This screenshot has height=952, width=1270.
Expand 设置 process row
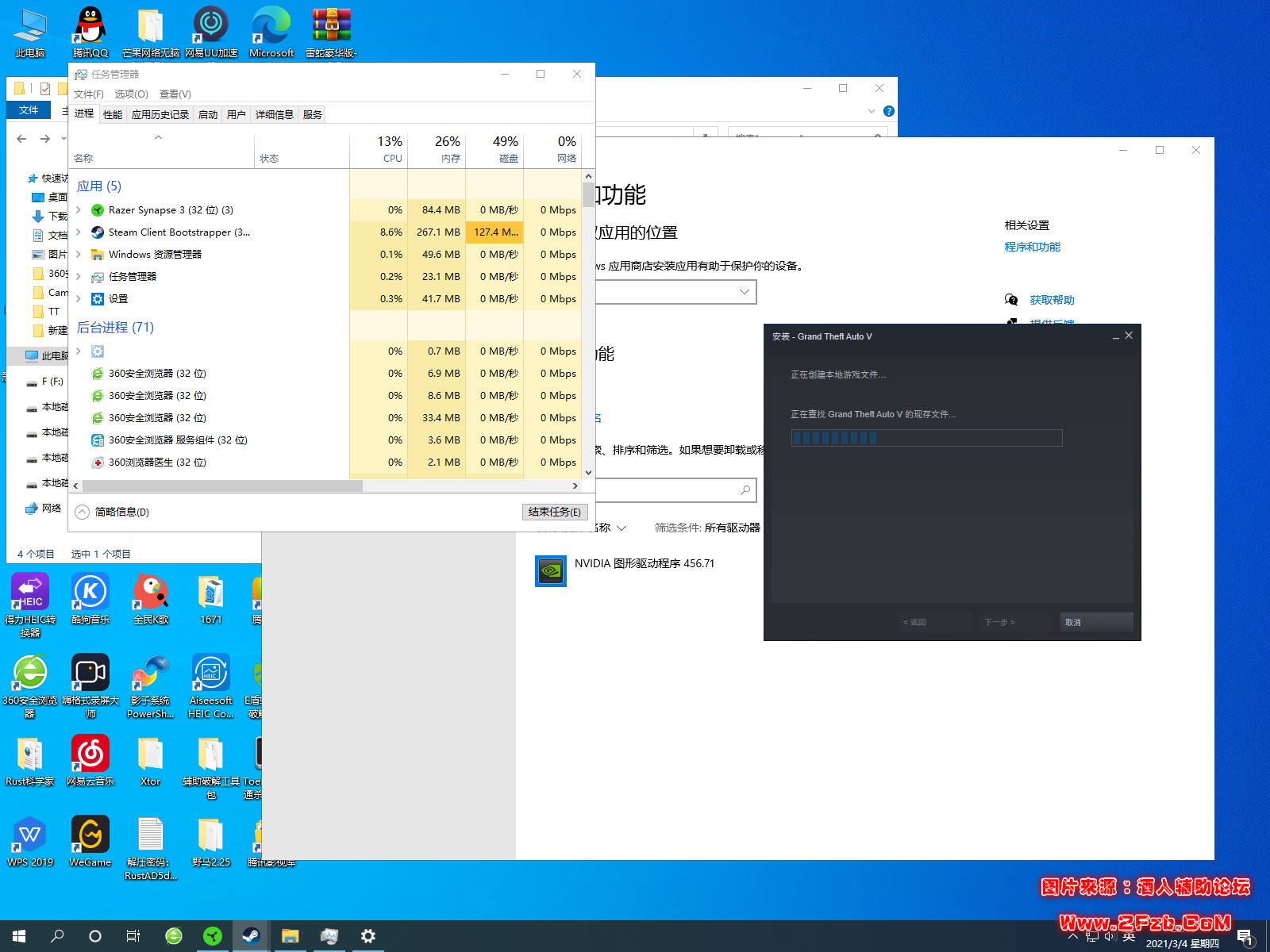click(79, 299)
